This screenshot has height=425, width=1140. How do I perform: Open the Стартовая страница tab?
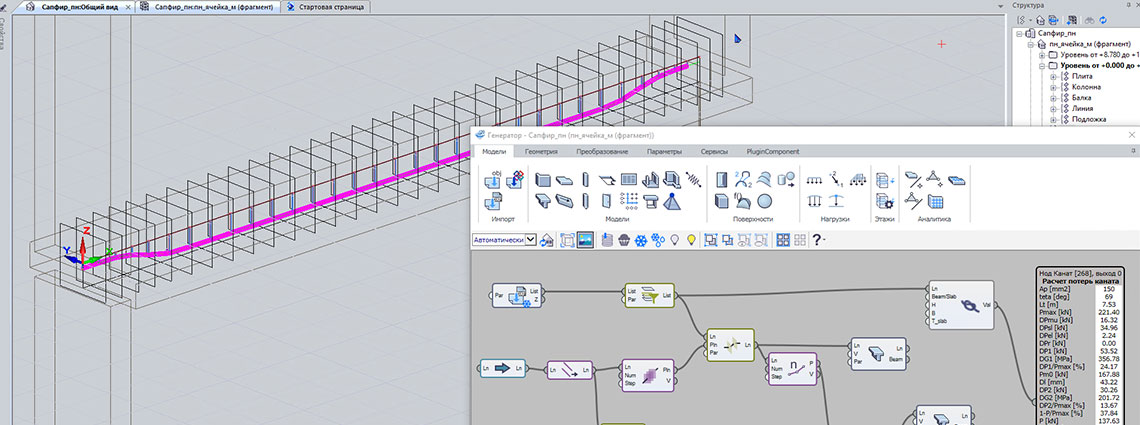click(x=326, y=7)
